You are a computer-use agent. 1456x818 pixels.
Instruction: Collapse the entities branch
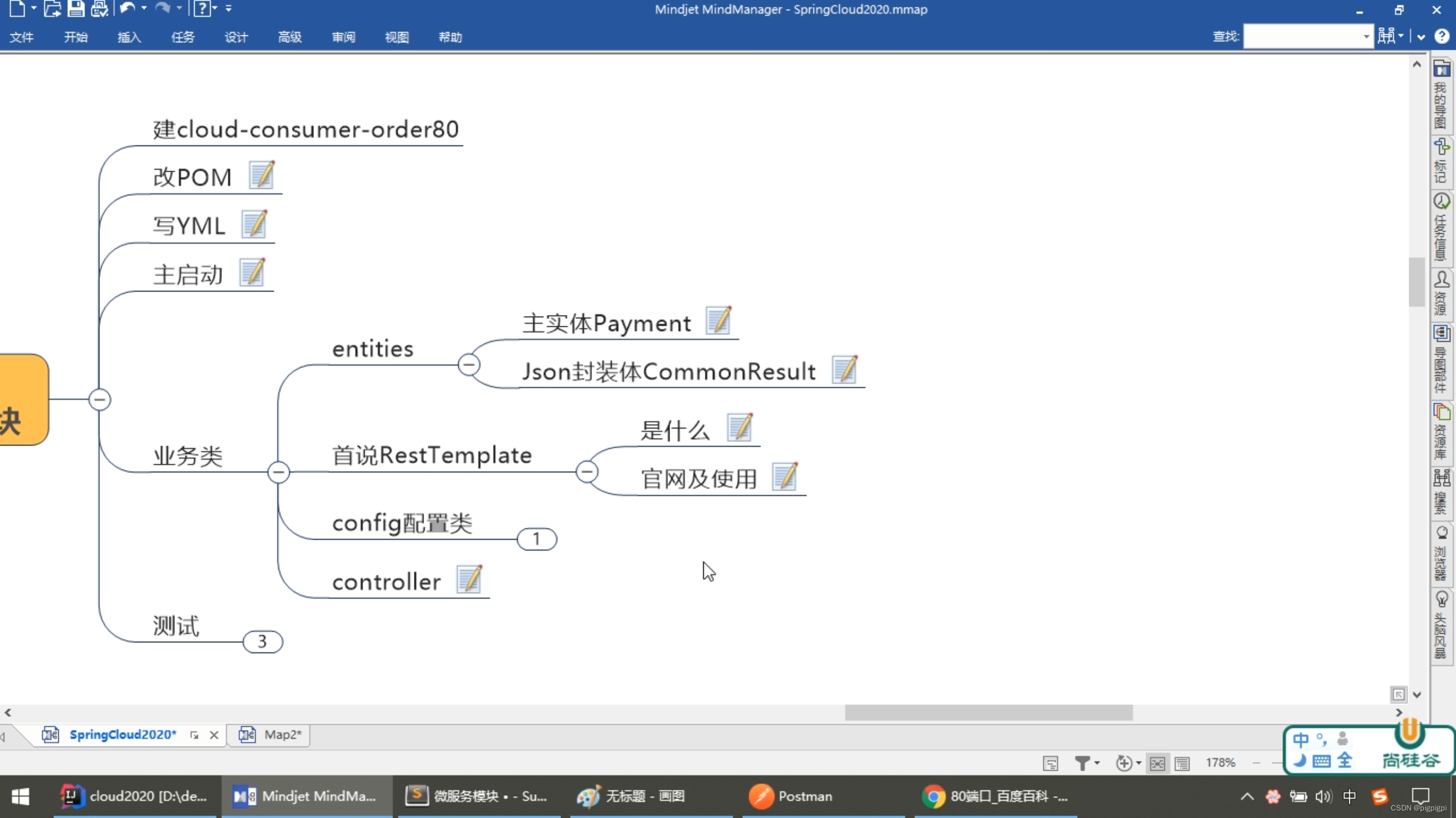469,365
